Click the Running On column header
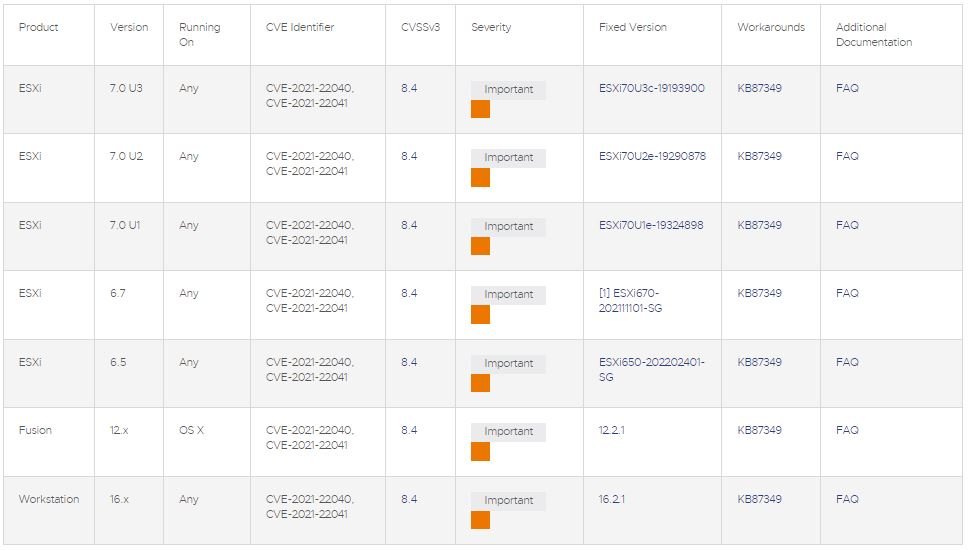969x550 pixels. (x=200, y=35)
